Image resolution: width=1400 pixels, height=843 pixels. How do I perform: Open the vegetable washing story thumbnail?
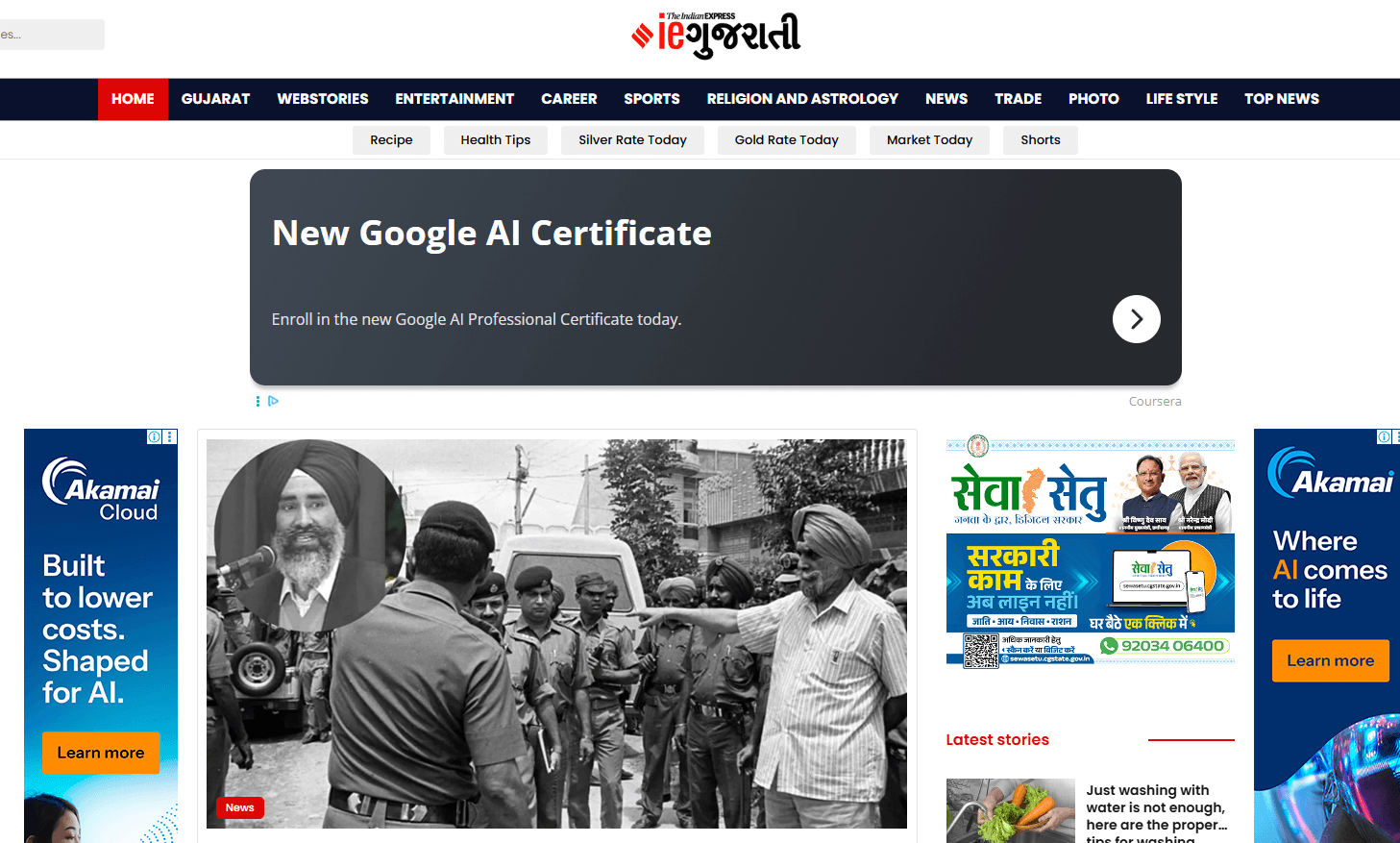click(1011, 811)
